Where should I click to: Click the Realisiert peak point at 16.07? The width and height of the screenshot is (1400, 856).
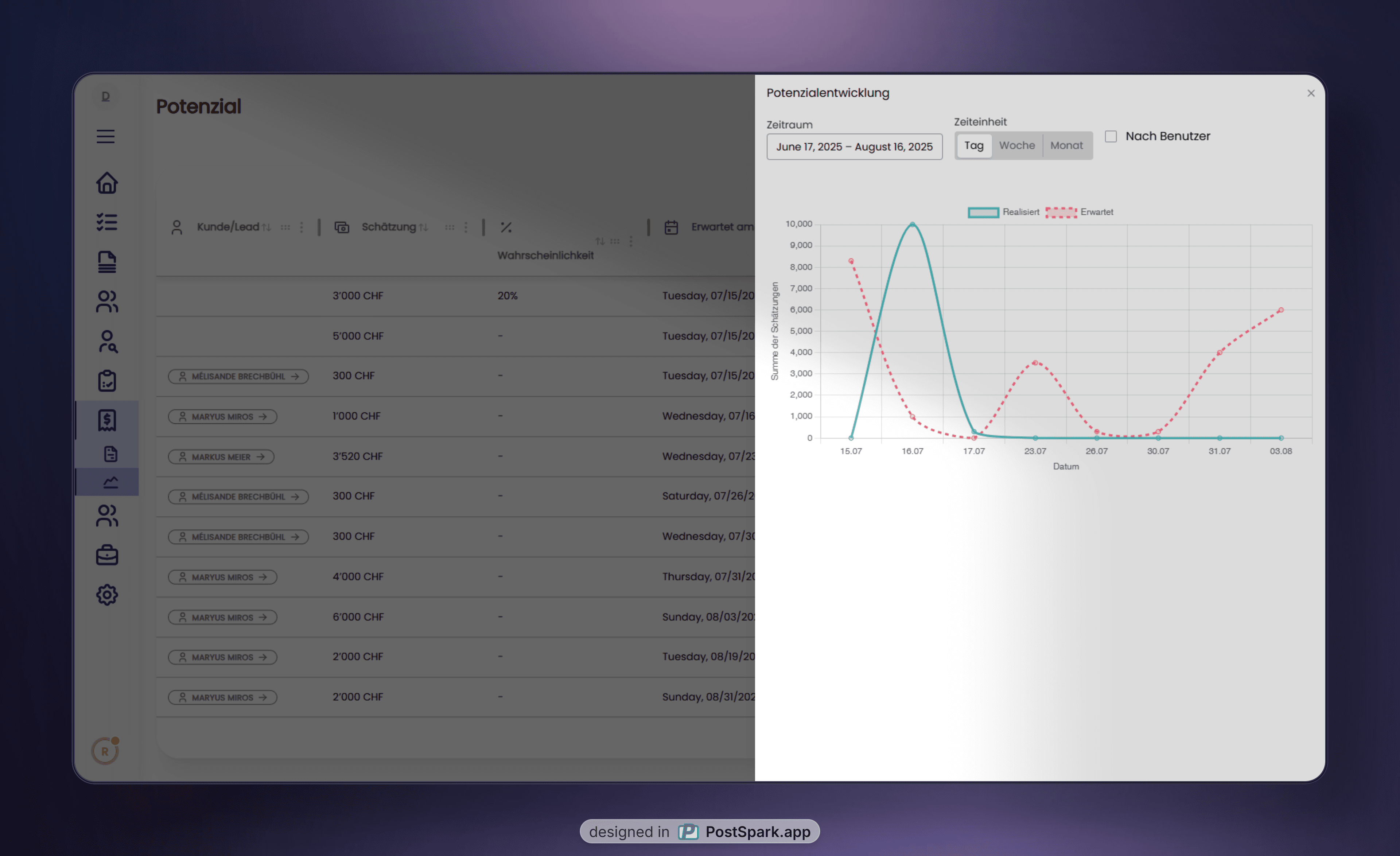pos(913,224)
